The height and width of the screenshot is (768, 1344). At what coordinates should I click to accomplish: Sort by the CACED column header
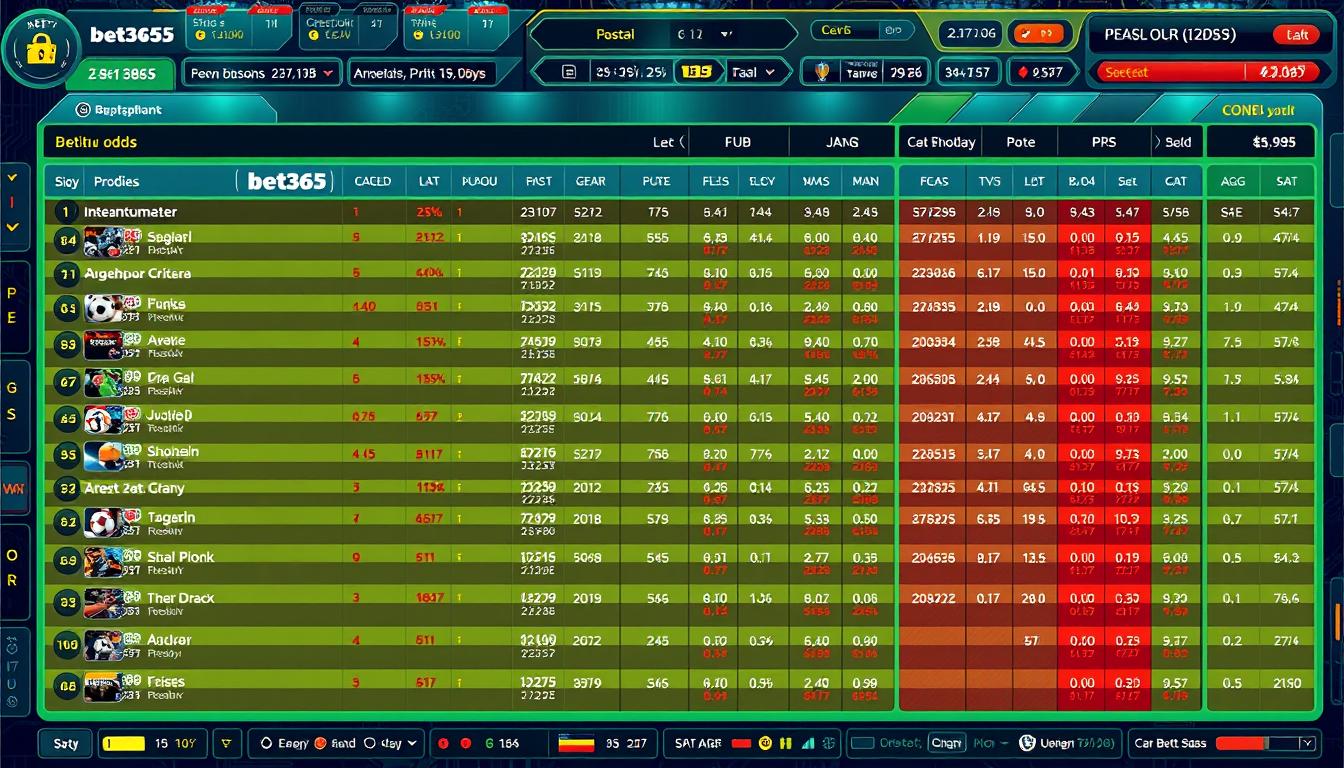click(373, 181)
